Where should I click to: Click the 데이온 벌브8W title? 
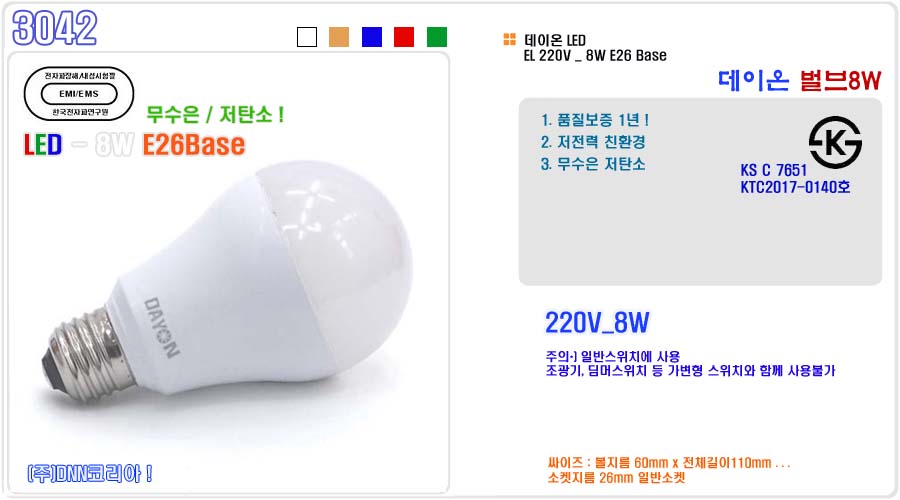click(x=800, y=80)
